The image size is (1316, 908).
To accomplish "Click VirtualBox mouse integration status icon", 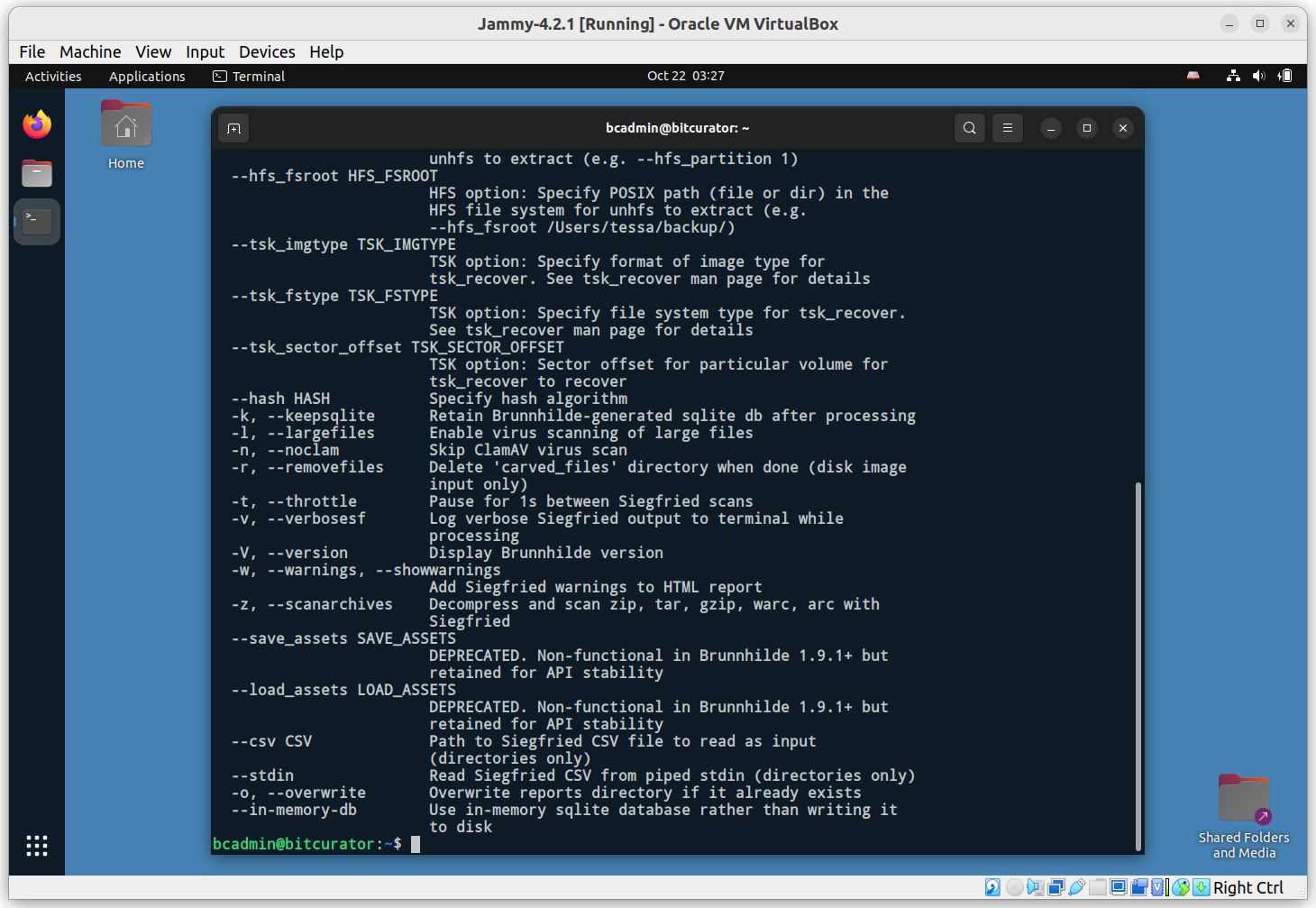I will pyautogui.click(x=1181, y=887).
